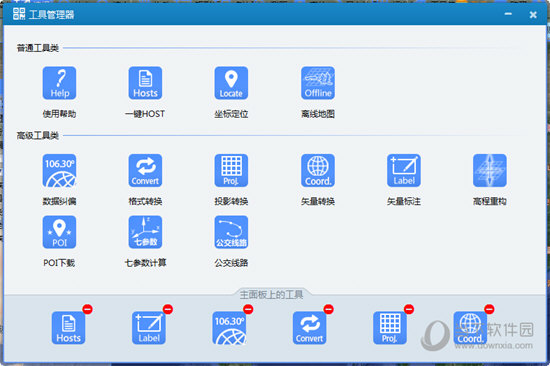550x366 pixels.
Task: Open the 七参数 calculation tool icon
Action: pos(145,232)
